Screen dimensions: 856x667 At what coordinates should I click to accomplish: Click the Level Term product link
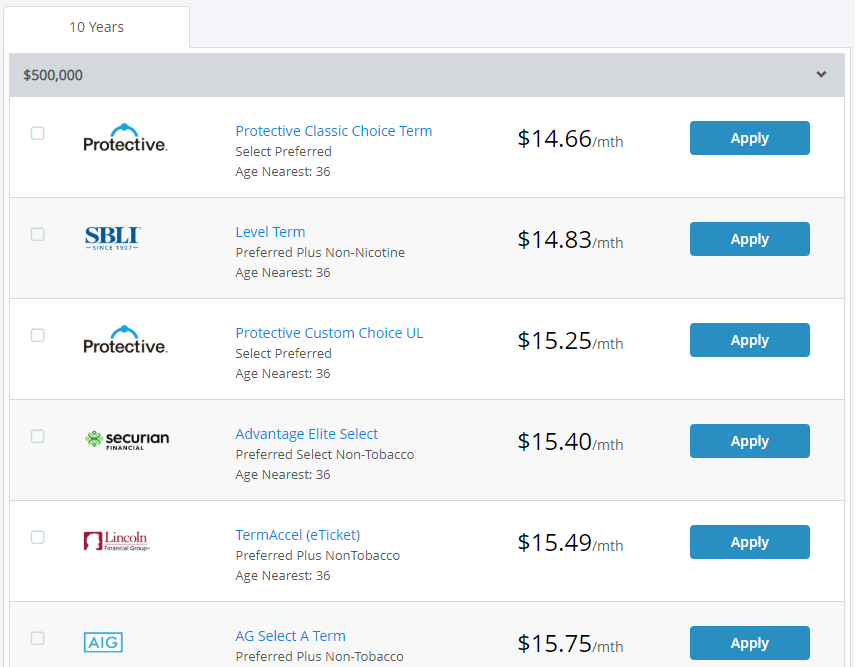[270, 231]
